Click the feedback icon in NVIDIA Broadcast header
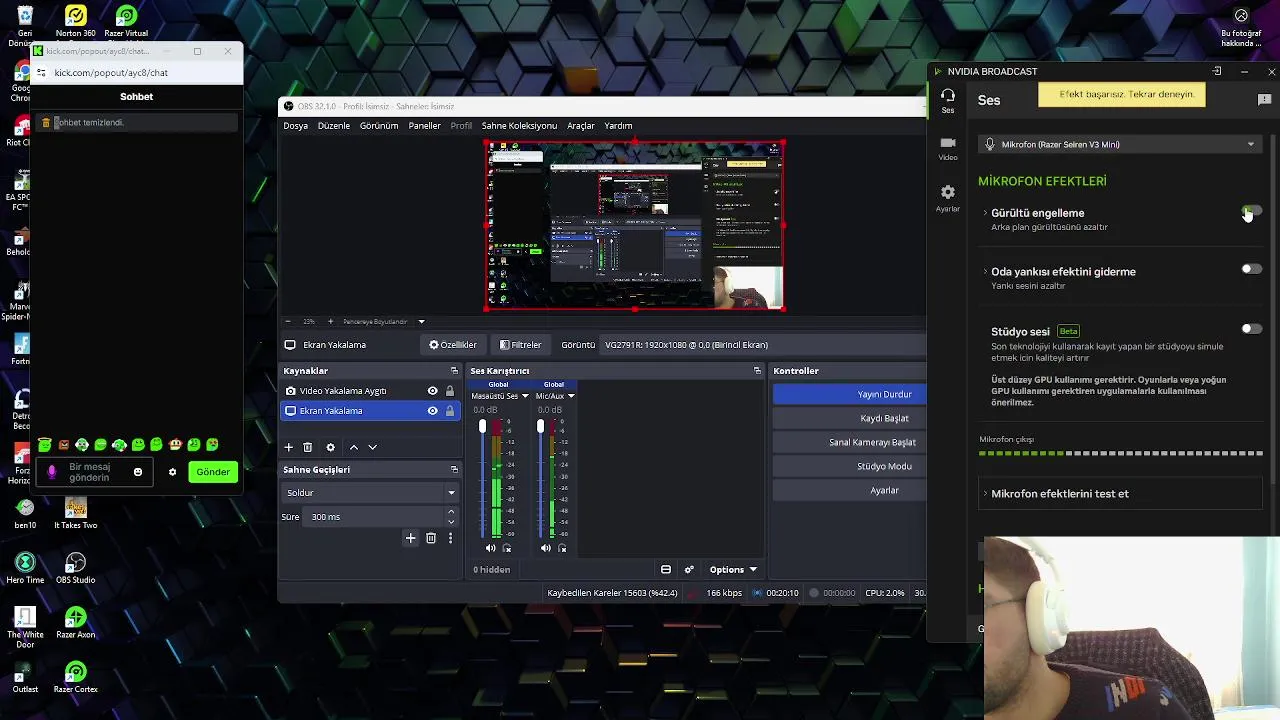The height and width of the screenshot is (720, 1280). pyautogui.click(x=1264, y=99)
